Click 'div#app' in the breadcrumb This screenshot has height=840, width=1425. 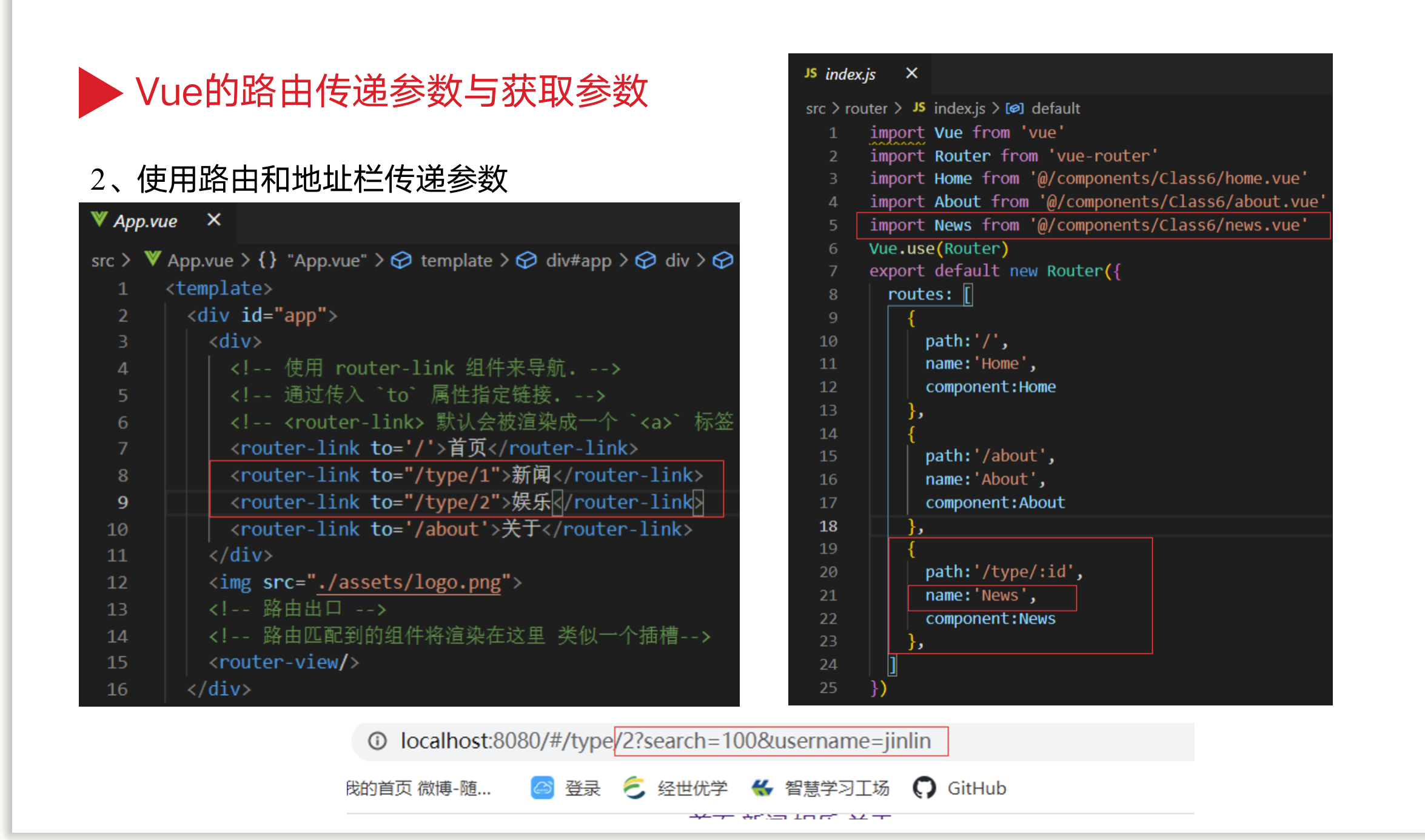coord(578,261)
